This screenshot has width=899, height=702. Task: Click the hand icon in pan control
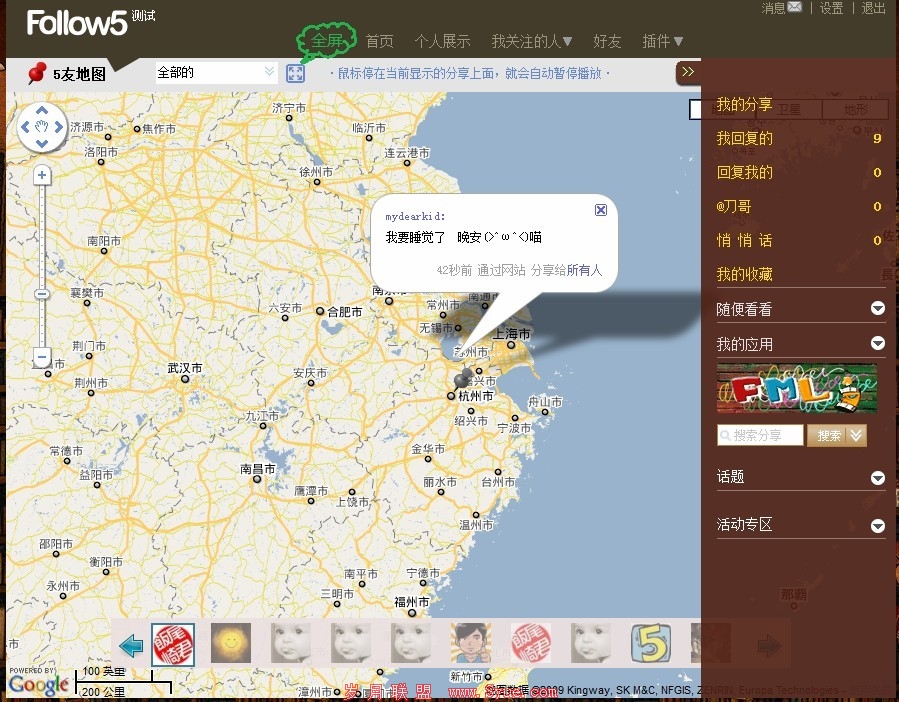pos(42,127)
